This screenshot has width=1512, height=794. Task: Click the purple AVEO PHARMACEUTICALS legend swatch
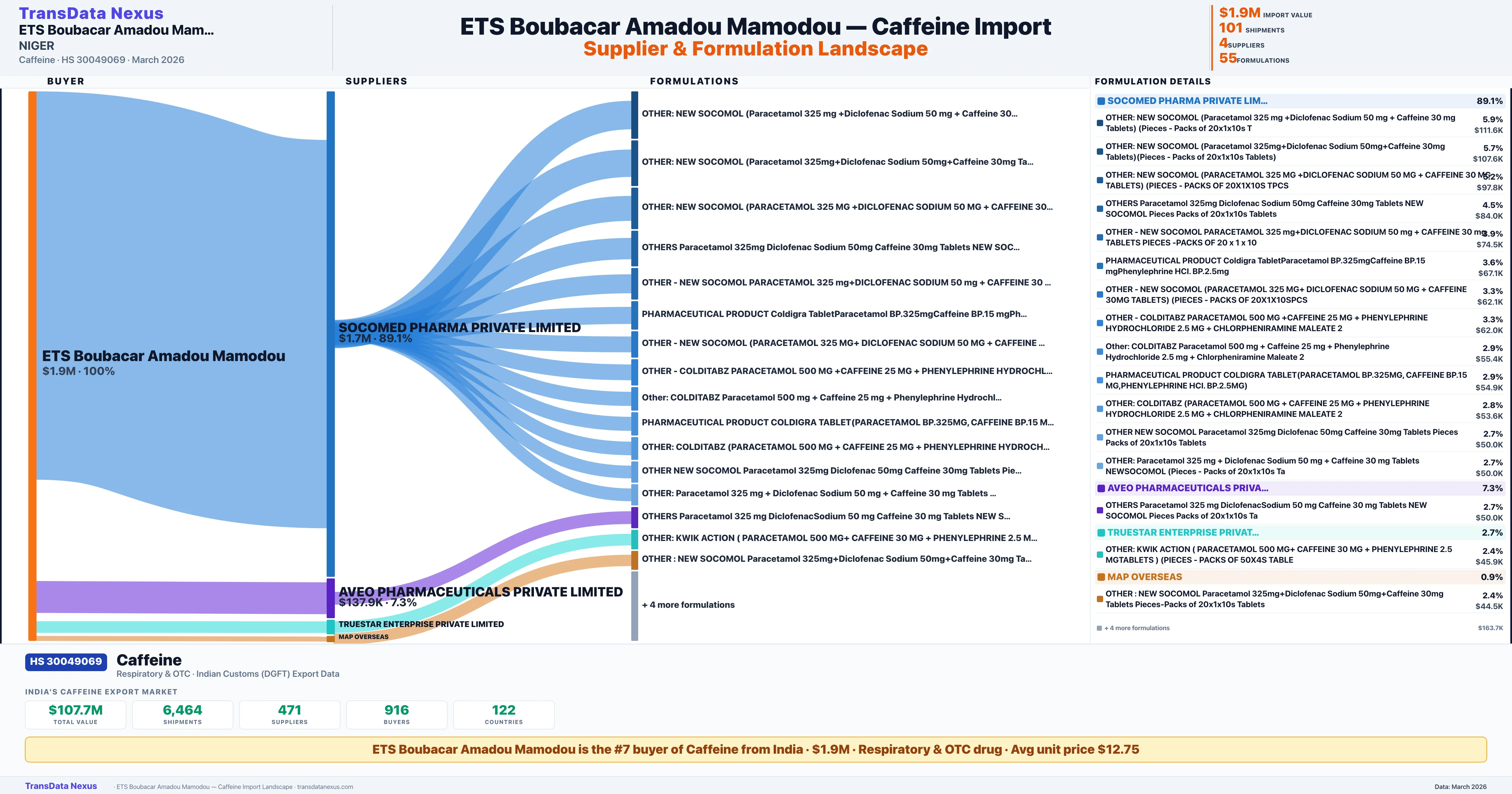(x=1101, y=488)
